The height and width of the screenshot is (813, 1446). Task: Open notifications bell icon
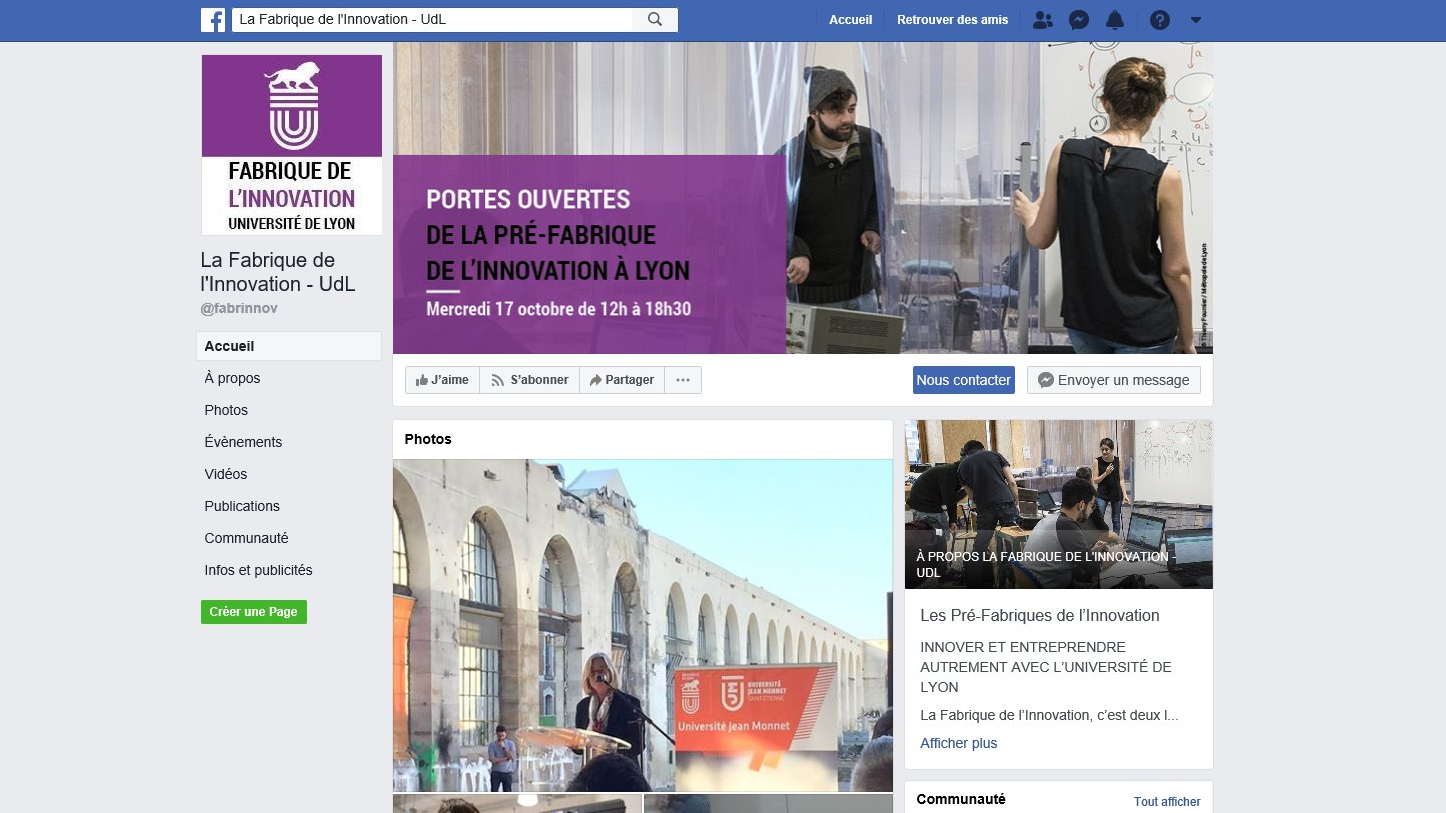[x=1114, y=19]
